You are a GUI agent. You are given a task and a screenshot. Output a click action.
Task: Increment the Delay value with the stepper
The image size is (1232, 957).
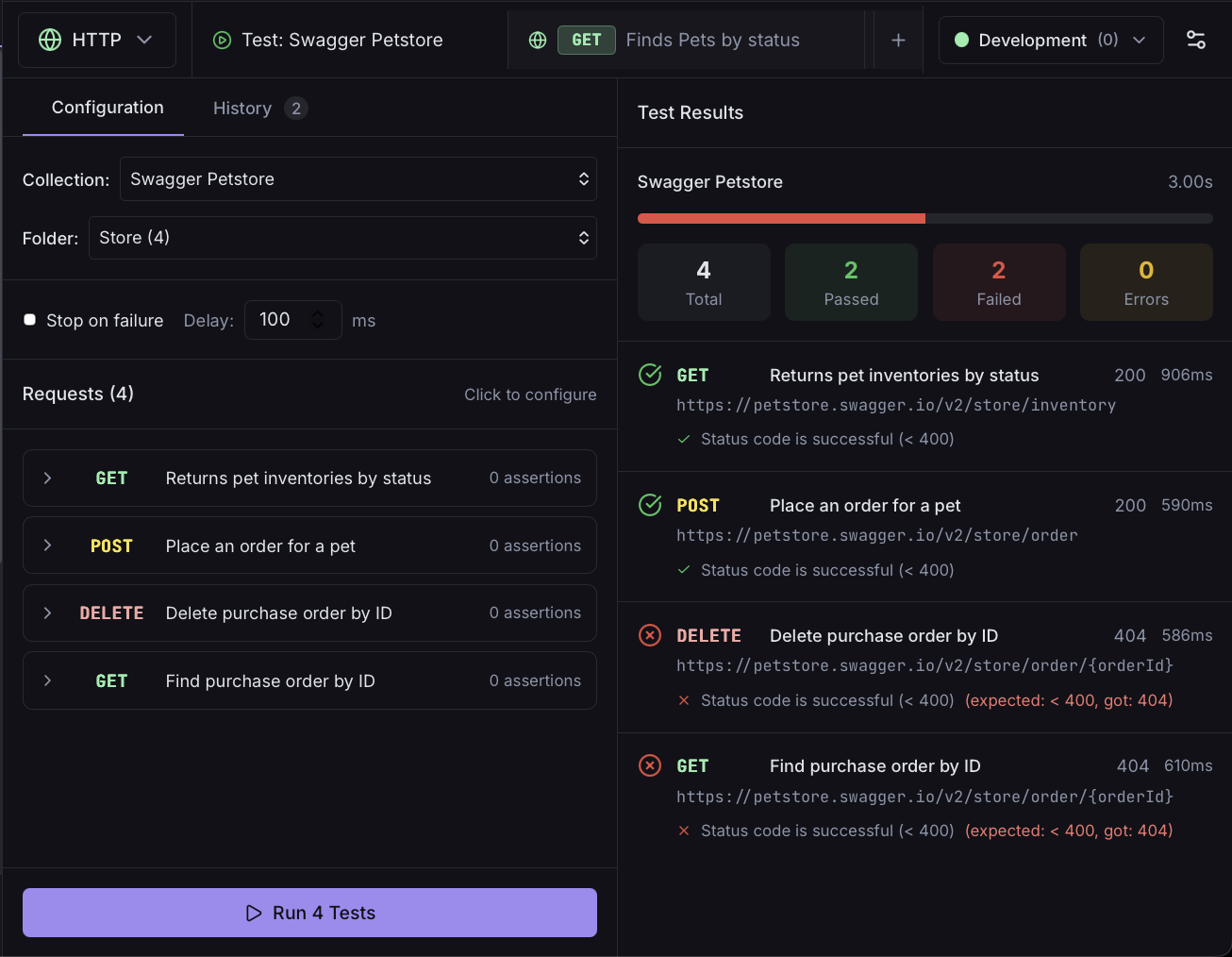click(x=318, y=313)
